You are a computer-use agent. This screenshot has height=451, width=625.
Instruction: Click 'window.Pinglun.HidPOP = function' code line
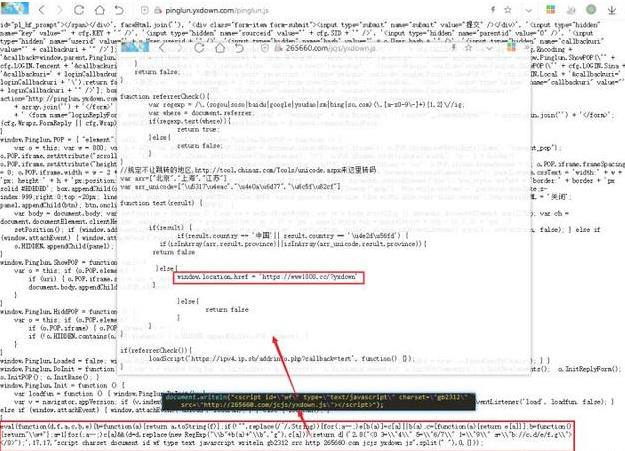59,311
